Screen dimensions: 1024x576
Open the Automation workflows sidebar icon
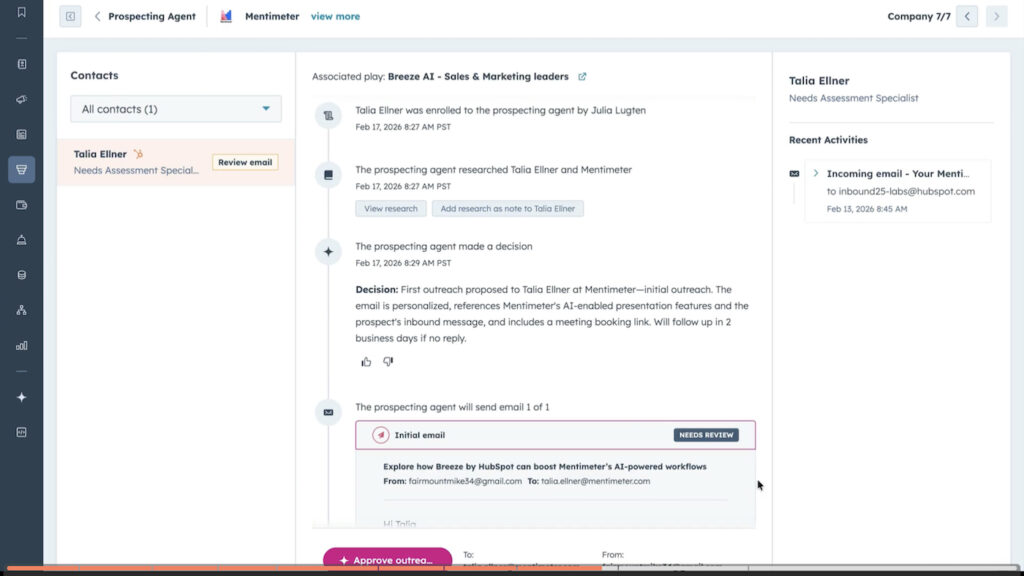(22, 310)
